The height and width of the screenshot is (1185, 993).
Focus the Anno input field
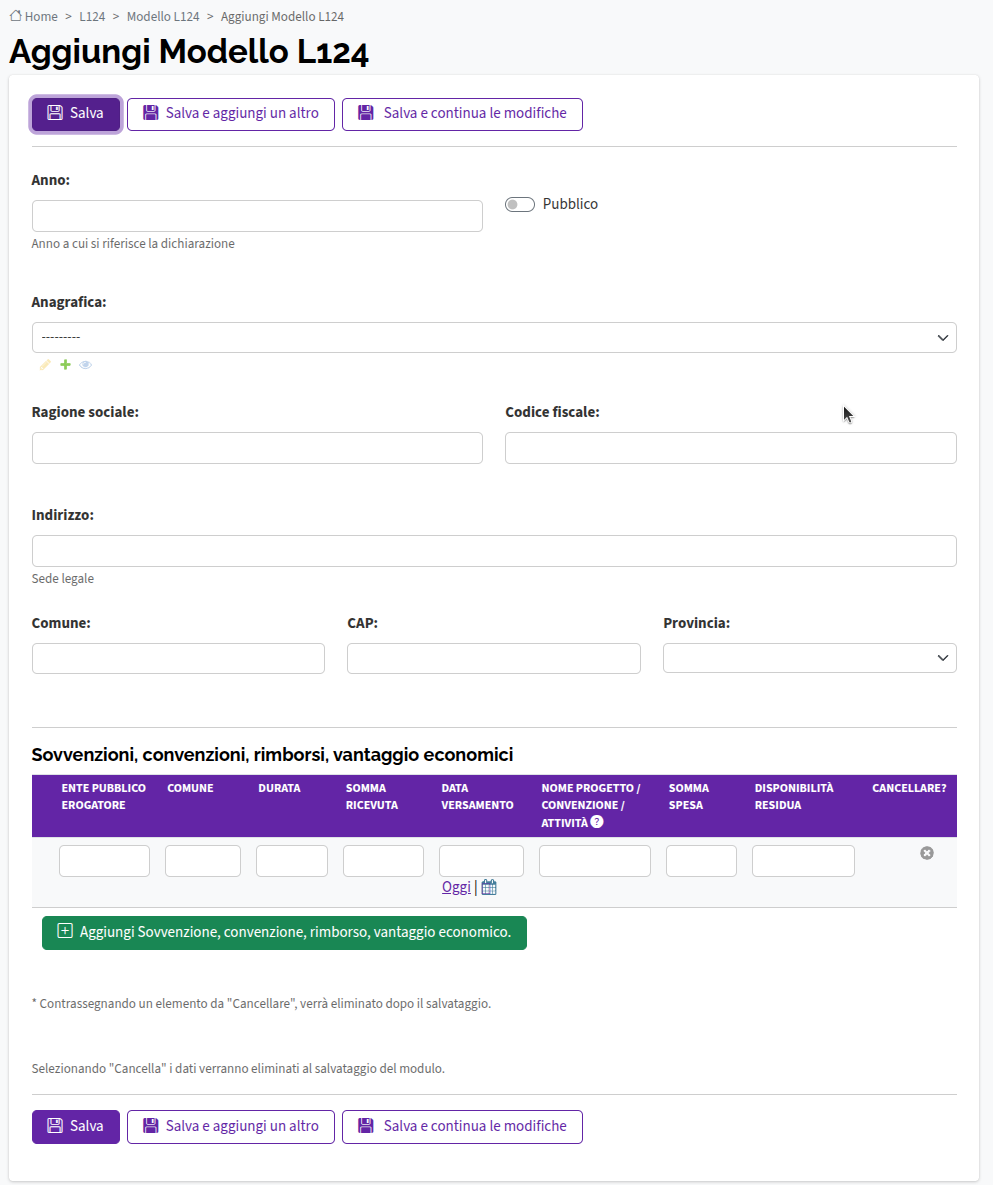257,216
